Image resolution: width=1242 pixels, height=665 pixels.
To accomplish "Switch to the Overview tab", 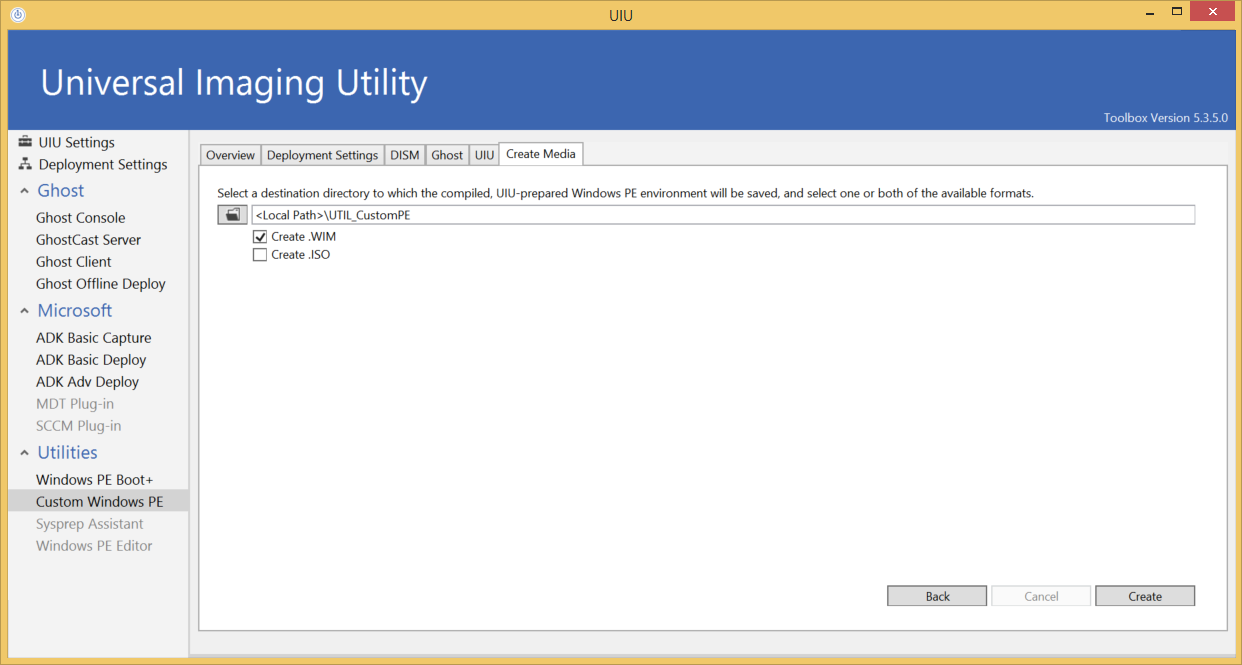I will pos(231,155).
